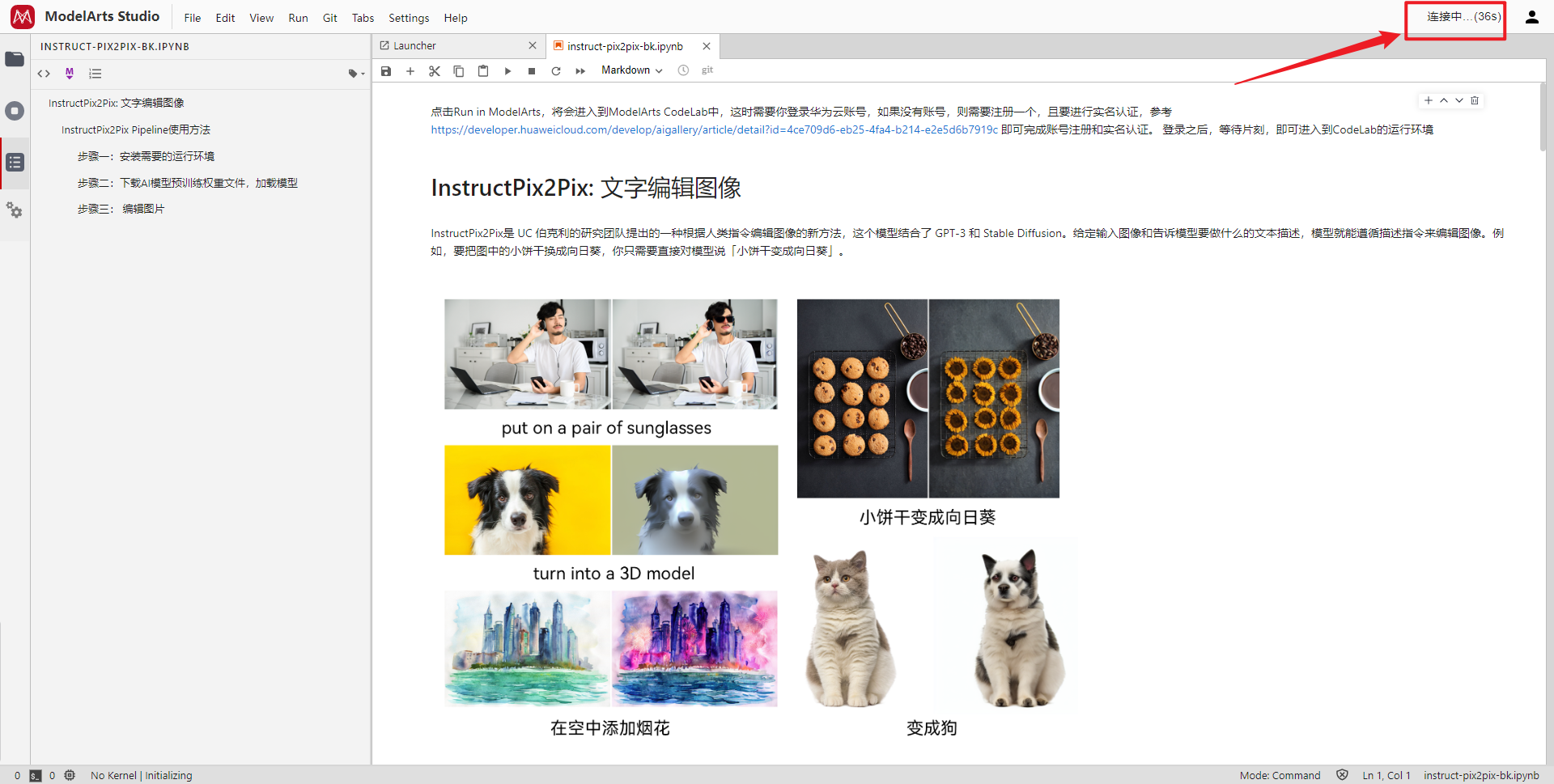
Task: Jump to 'InstructPix2Pix Pipeline使用方法' outline entry
Action: click(136, 129)
